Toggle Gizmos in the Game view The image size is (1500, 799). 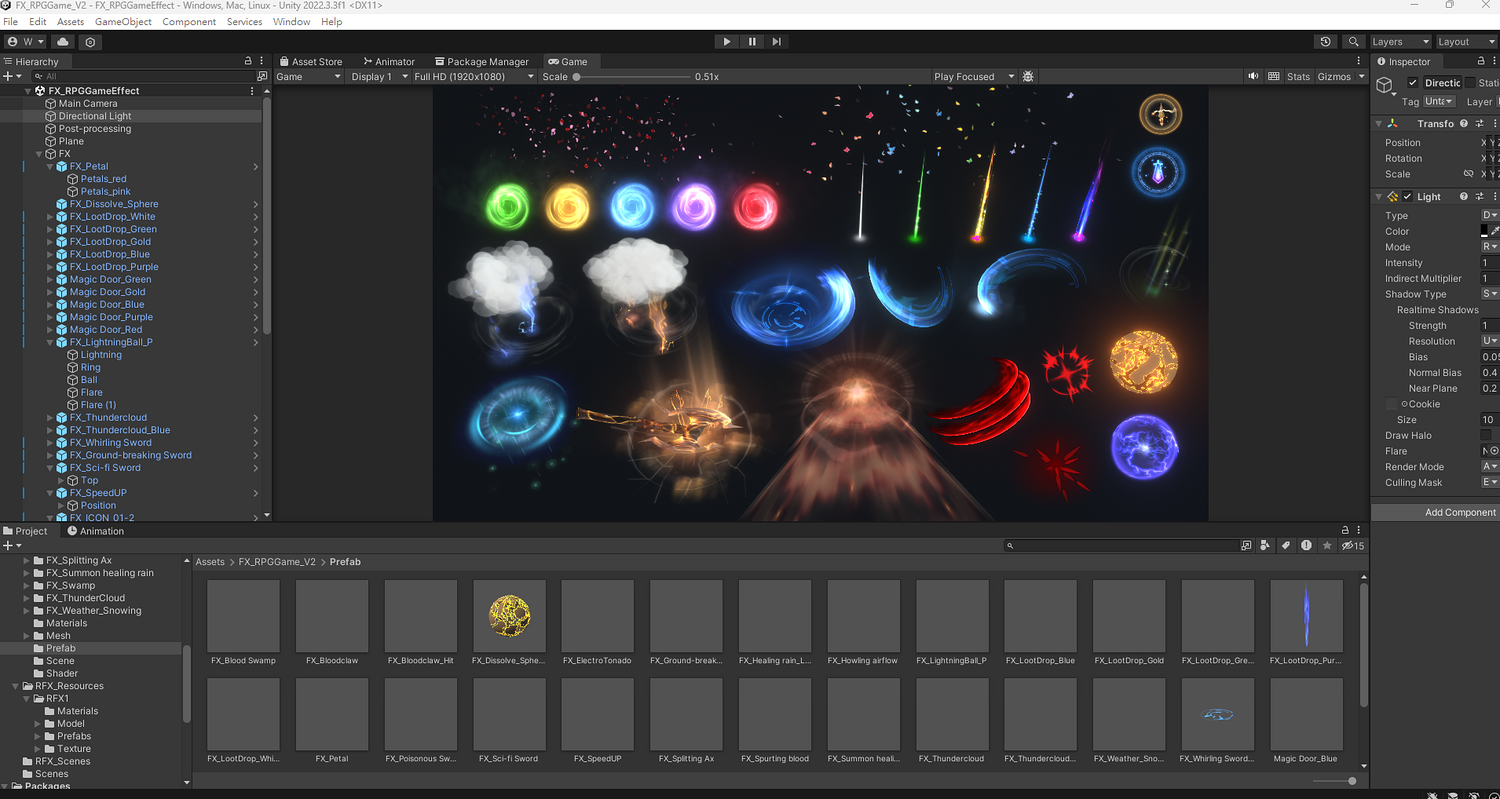(x=1334, y=76)
